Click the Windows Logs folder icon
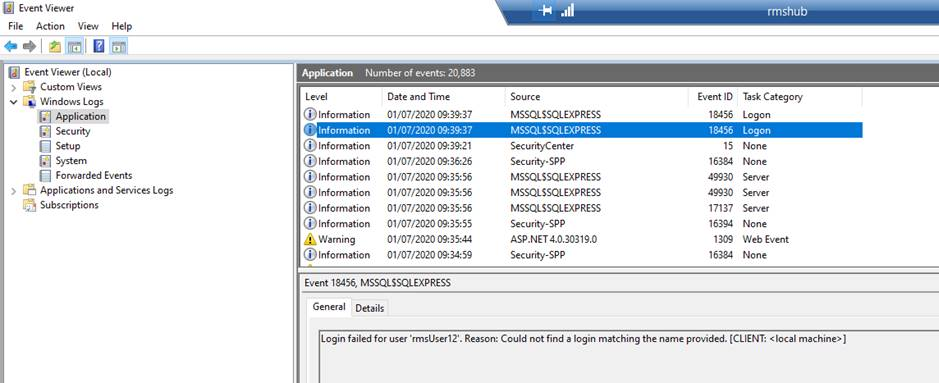This screenshot has width=939, height=383. point(29,102)
